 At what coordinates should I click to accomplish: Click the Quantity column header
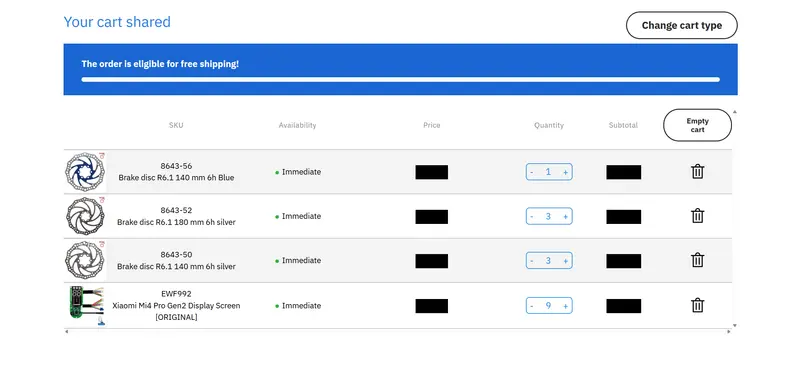549,125
